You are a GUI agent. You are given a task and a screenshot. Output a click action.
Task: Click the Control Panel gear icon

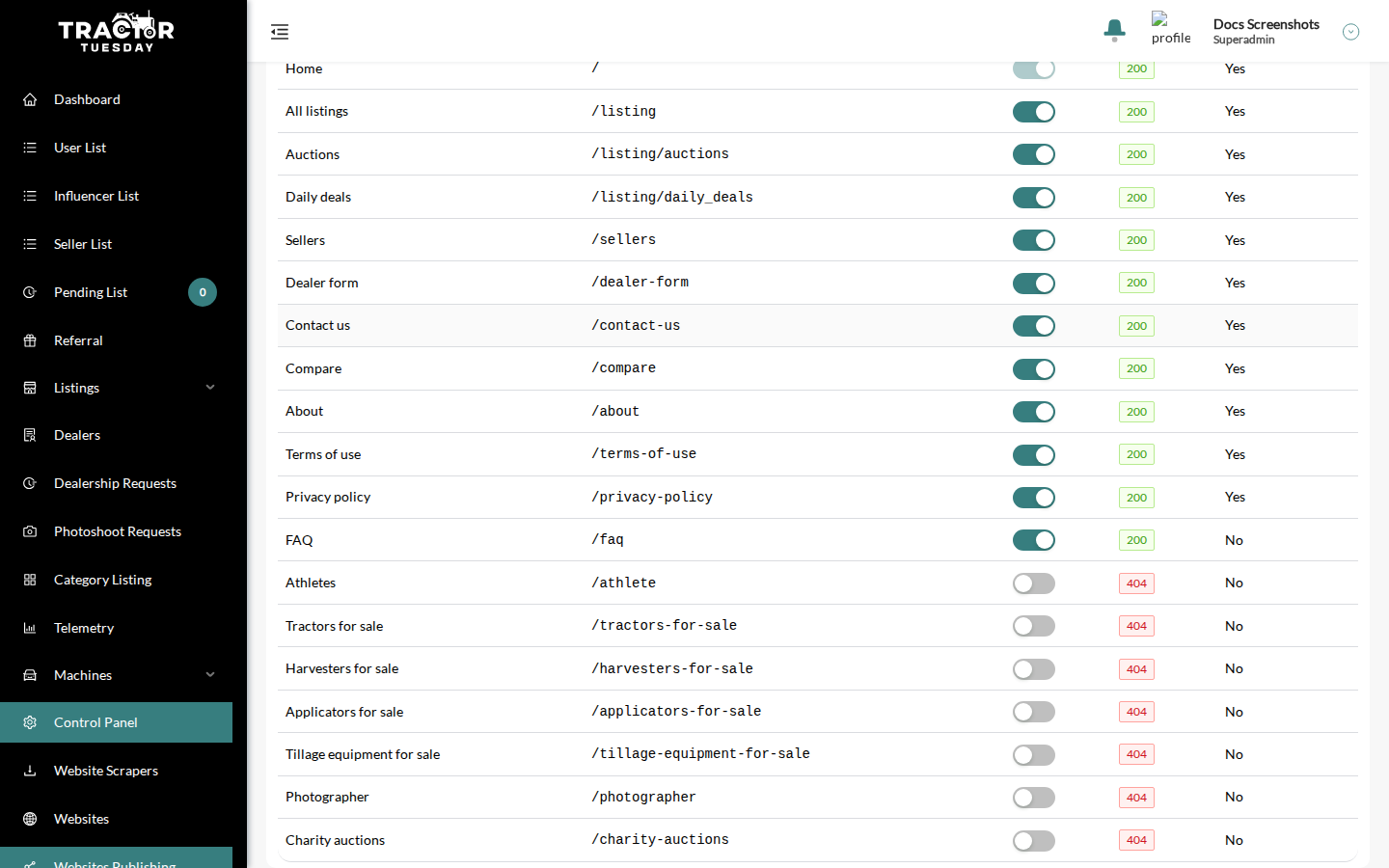[x=30, y=722]
